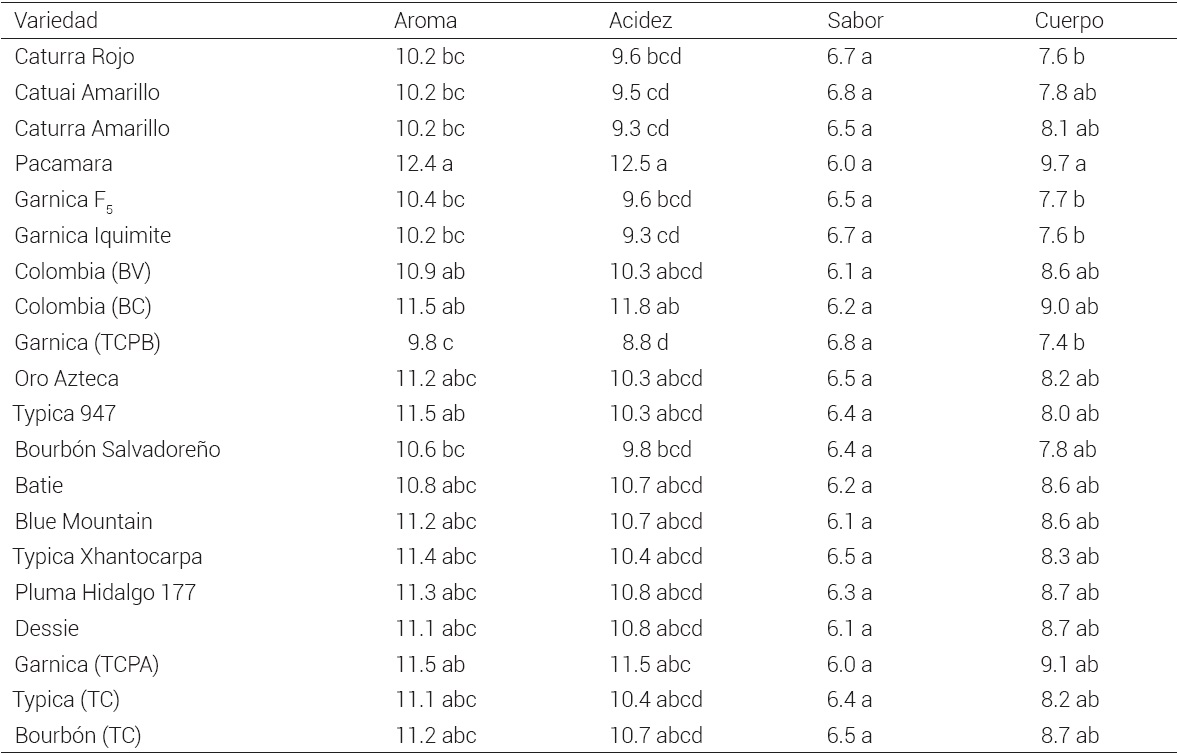Click the Aroma column header

pos(425,20)
